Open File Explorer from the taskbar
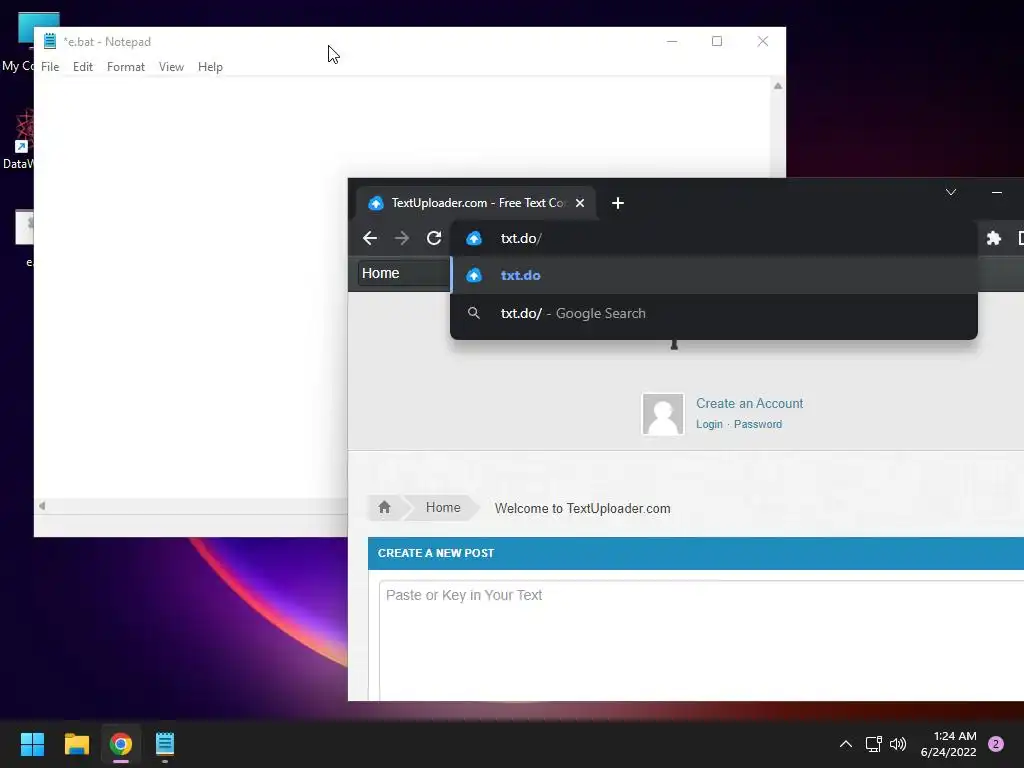The width and height of the screenshot is (1024, 768). pyautogui.click(x=76, y=744)
